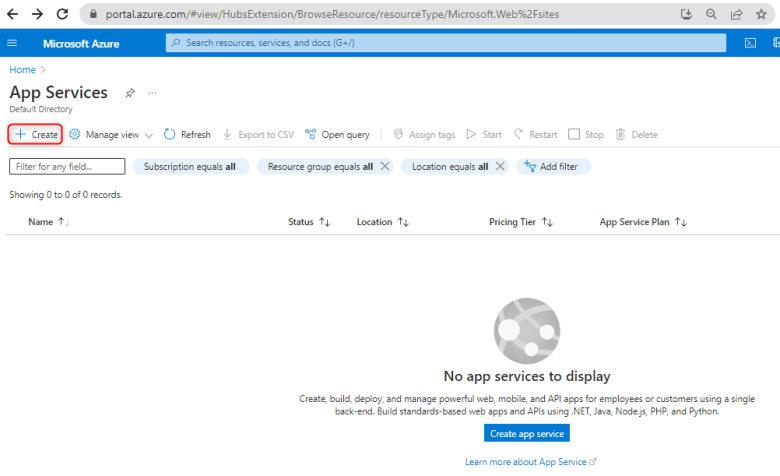Open the Location equals all filter
This screenshot has width=780, height=476.
(x=450, y=167)
